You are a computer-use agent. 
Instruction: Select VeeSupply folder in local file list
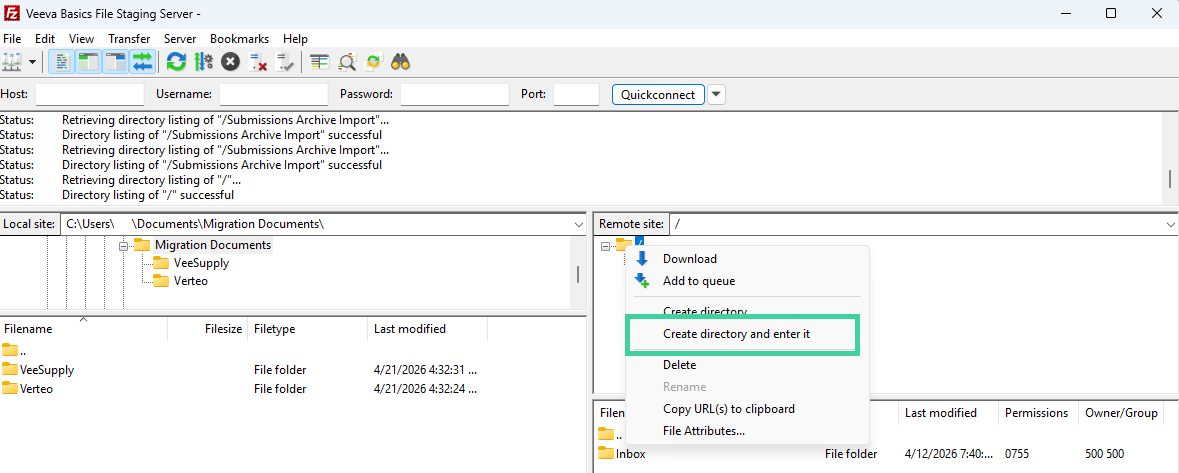(x=47, y=370)
